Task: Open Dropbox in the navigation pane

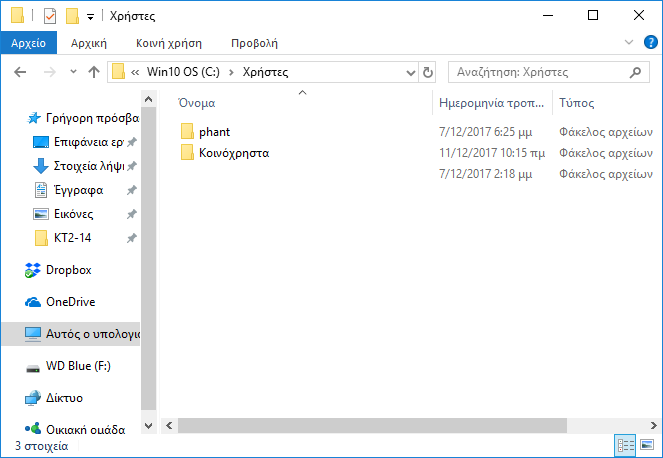Action: click(x=68, y=270)
